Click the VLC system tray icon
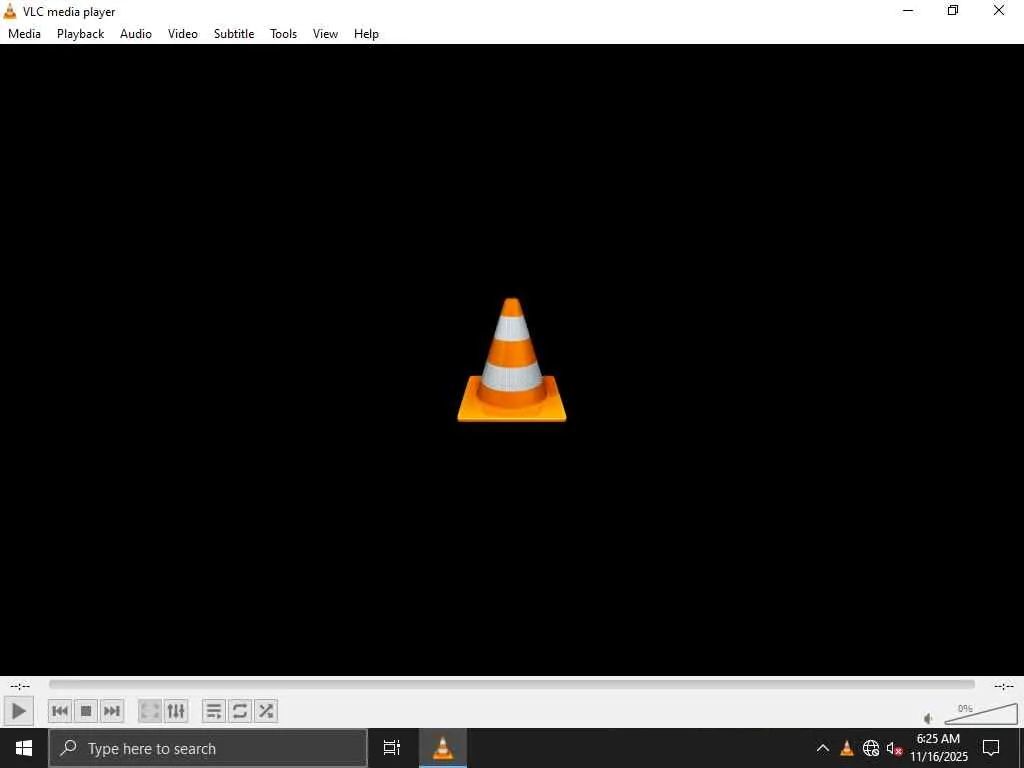1024x768 pixels. (x=847, y=748)
